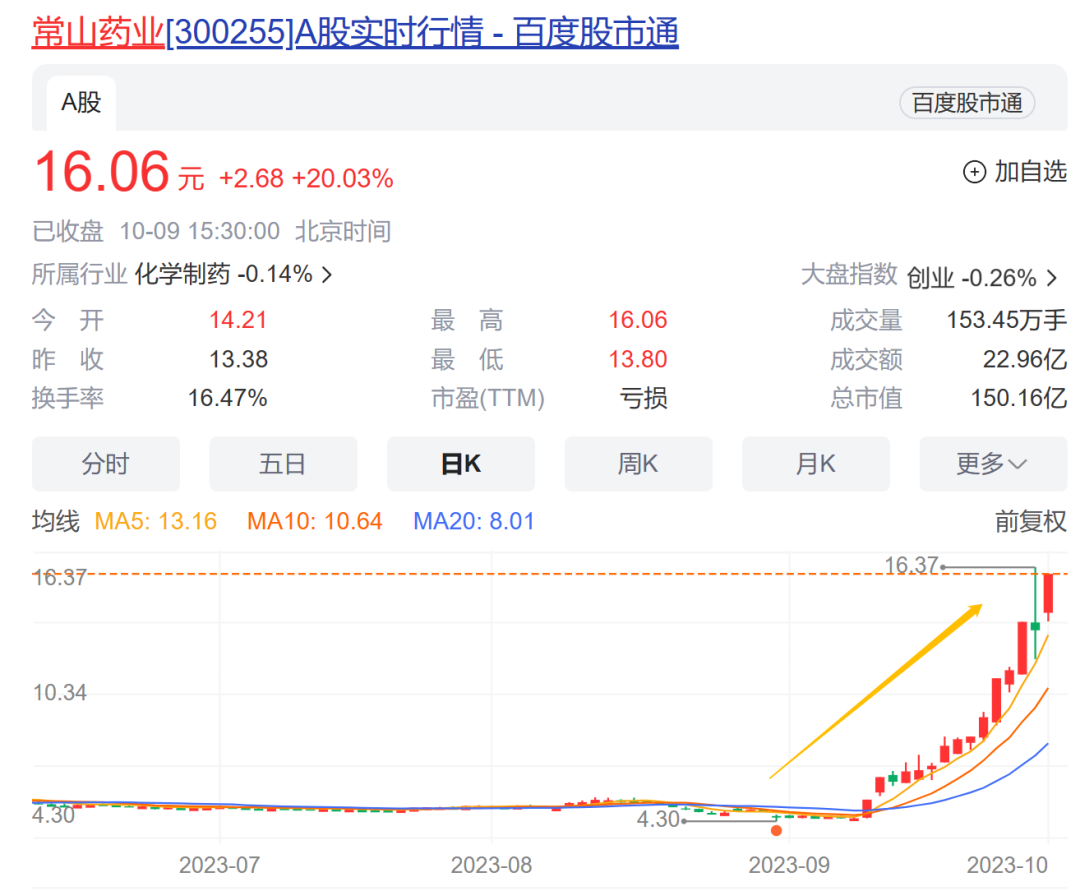Expand chevron next to 创业 -0.26%
1080x891 pixels.
coord(1052,278)
